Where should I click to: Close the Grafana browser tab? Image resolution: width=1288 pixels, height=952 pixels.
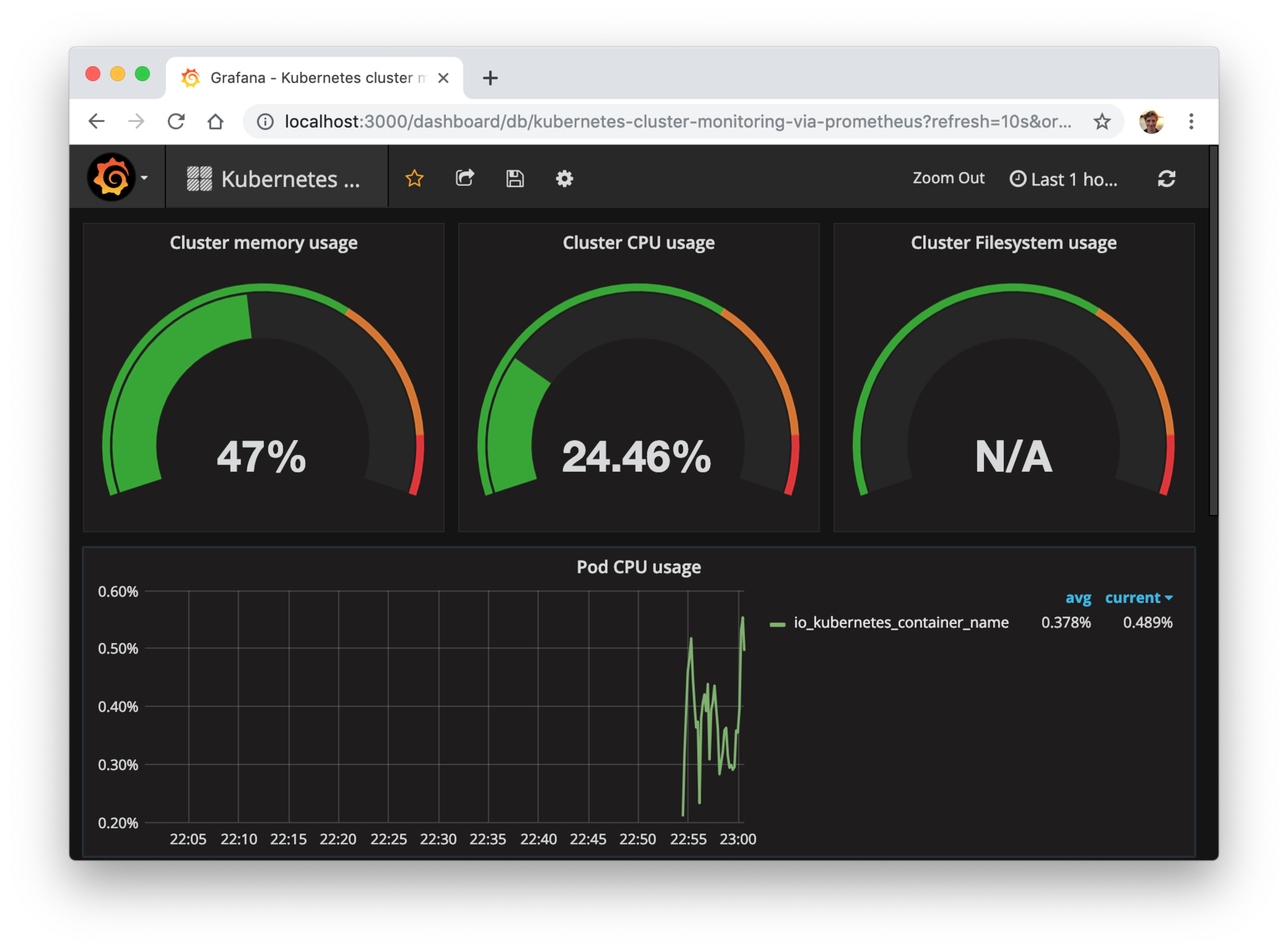(443, 78)
